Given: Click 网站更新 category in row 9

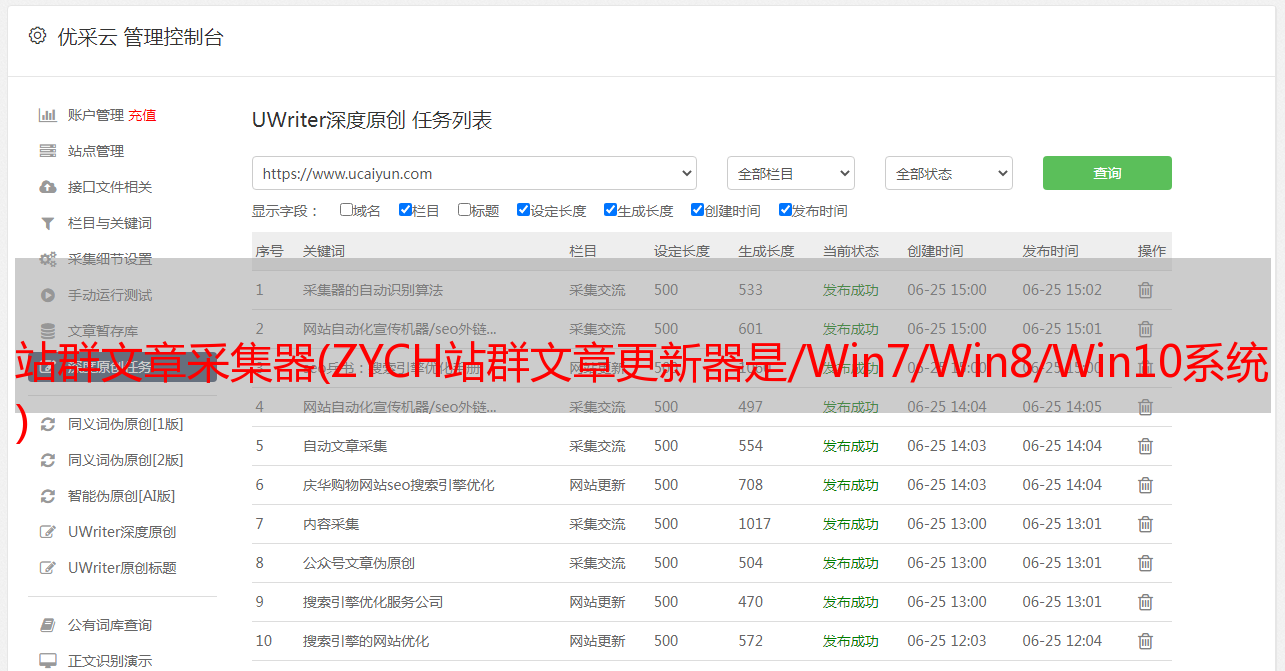Looking at the screenshot, I should pyautogui.click(x=597, y=602).
